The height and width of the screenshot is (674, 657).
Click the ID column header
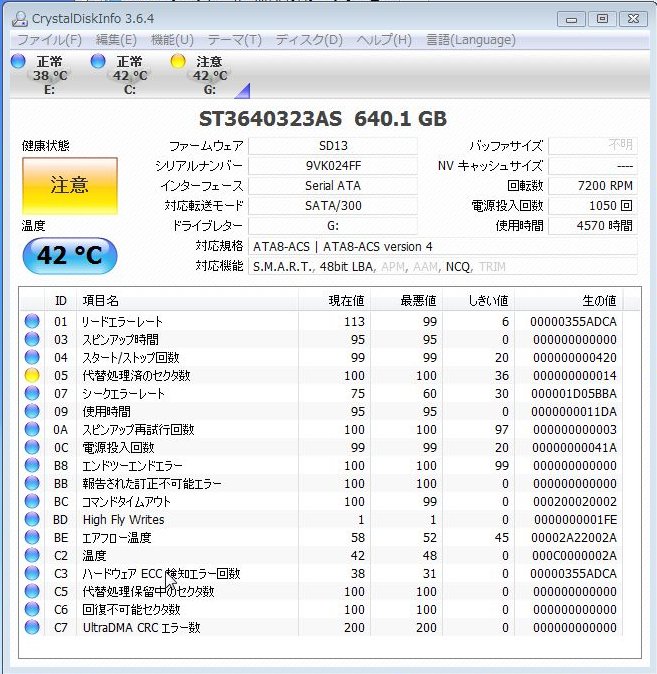pos(60,300)
